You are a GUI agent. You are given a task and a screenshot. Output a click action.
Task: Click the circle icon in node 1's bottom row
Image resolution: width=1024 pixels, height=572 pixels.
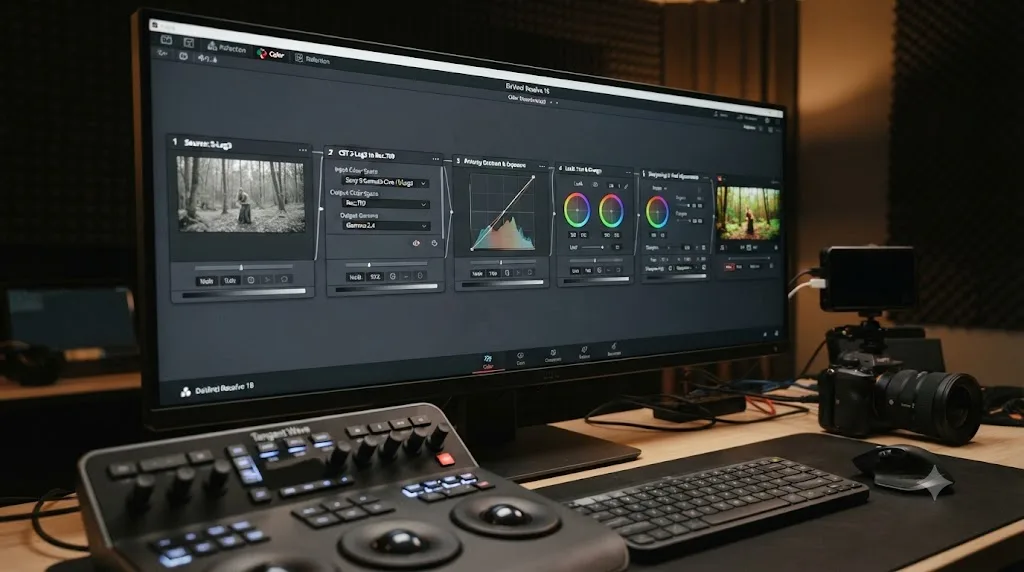251,279
